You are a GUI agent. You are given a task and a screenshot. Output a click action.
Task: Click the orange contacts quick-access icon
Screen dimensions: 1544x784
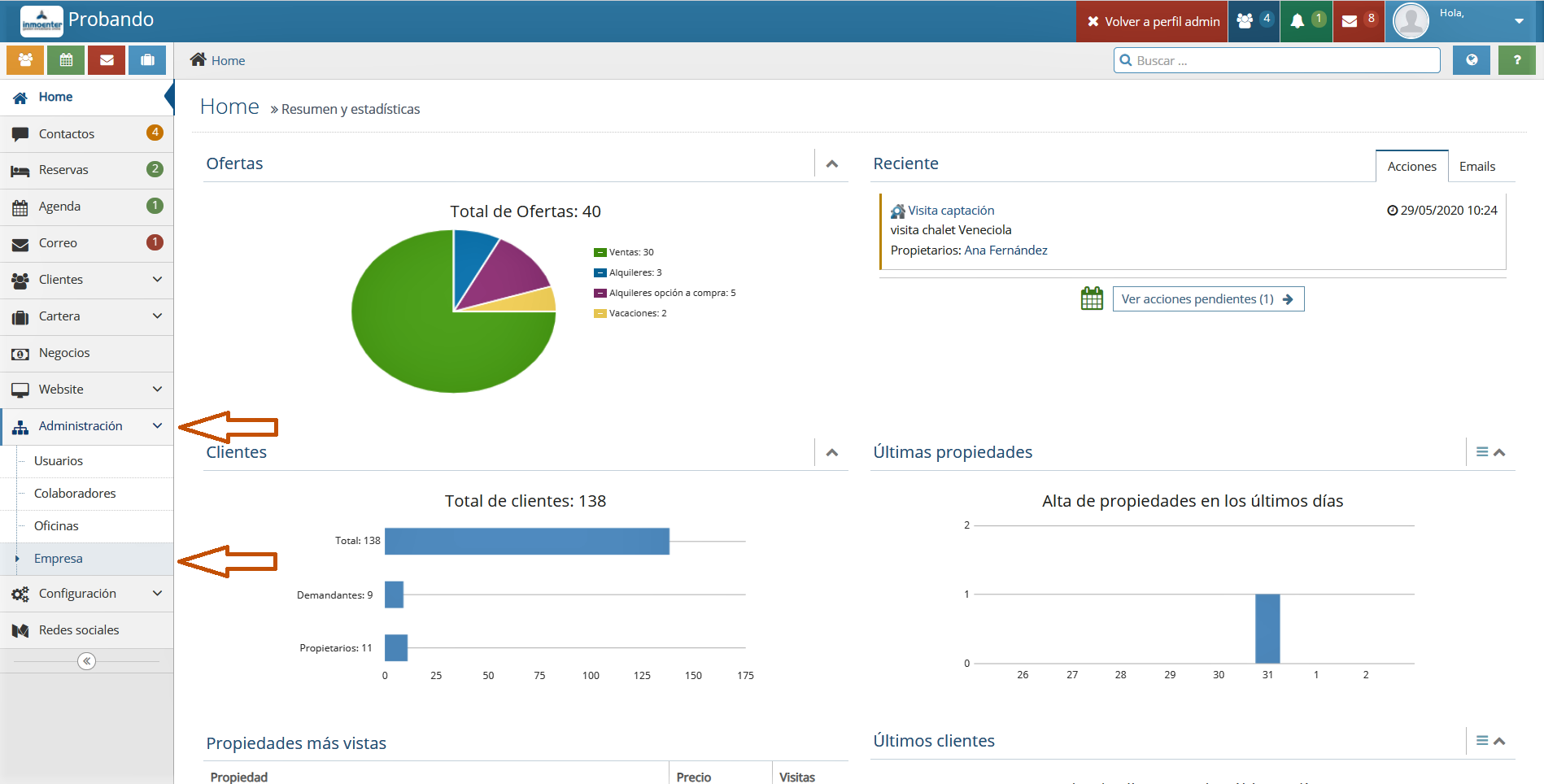(25, 60)
